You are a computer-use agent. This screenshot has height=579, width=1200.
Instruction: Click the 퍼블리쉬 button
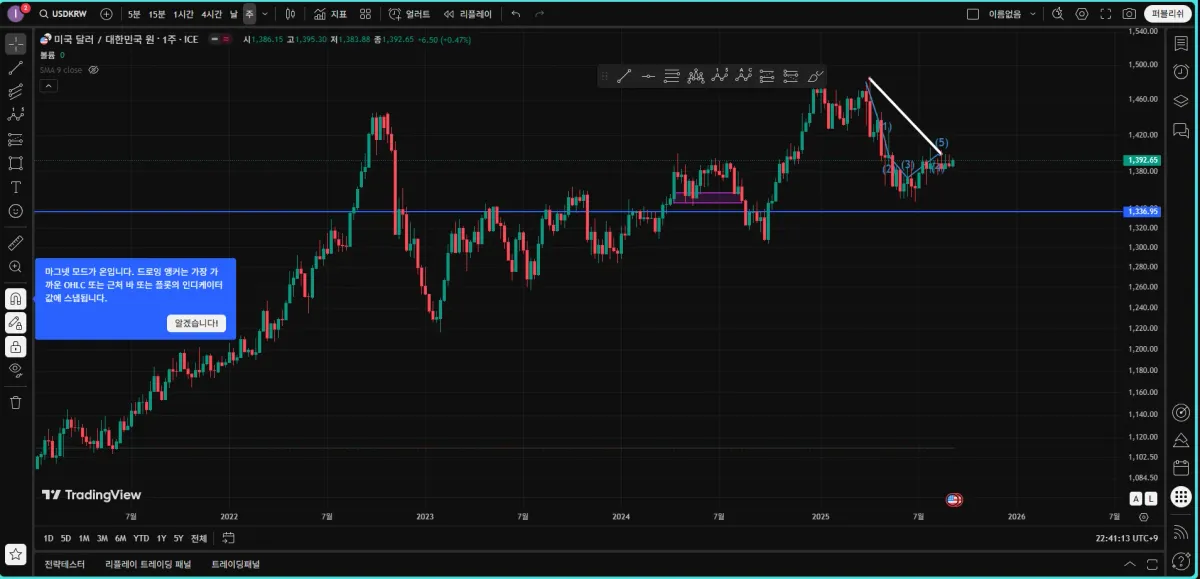coord(1168,14)
